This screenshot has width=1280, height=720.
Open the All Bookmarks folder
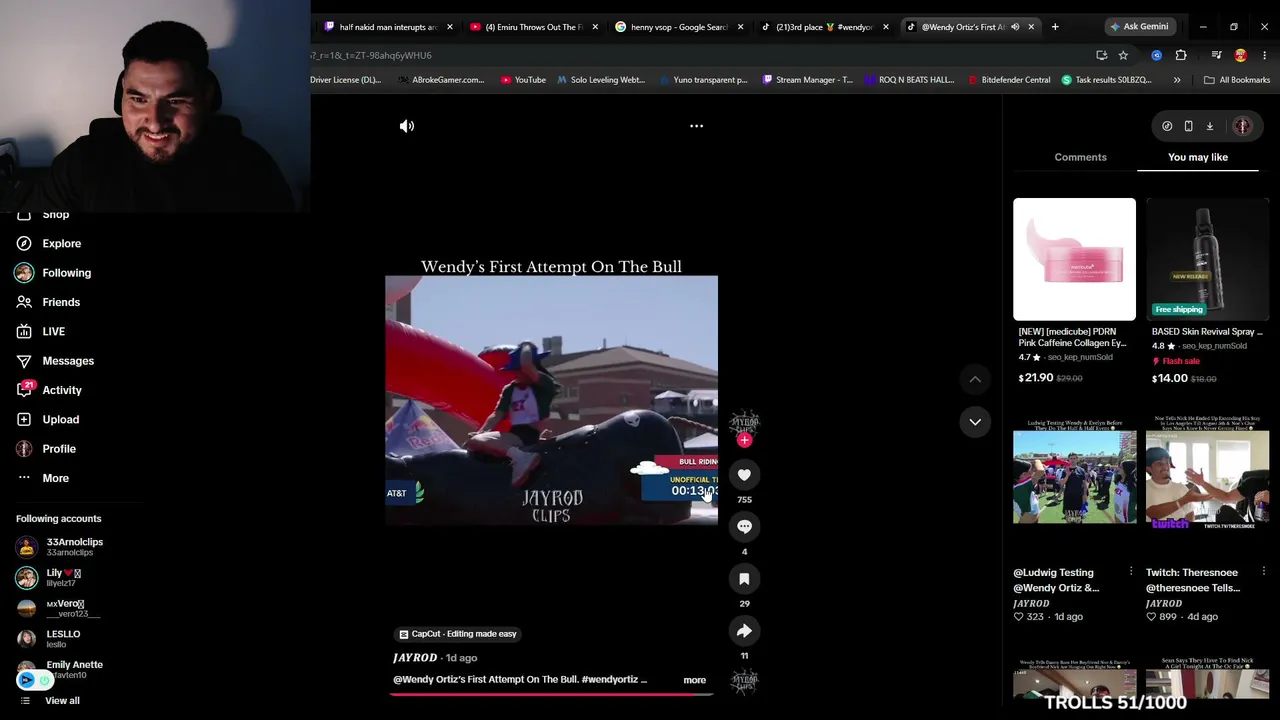(1237, 80)
